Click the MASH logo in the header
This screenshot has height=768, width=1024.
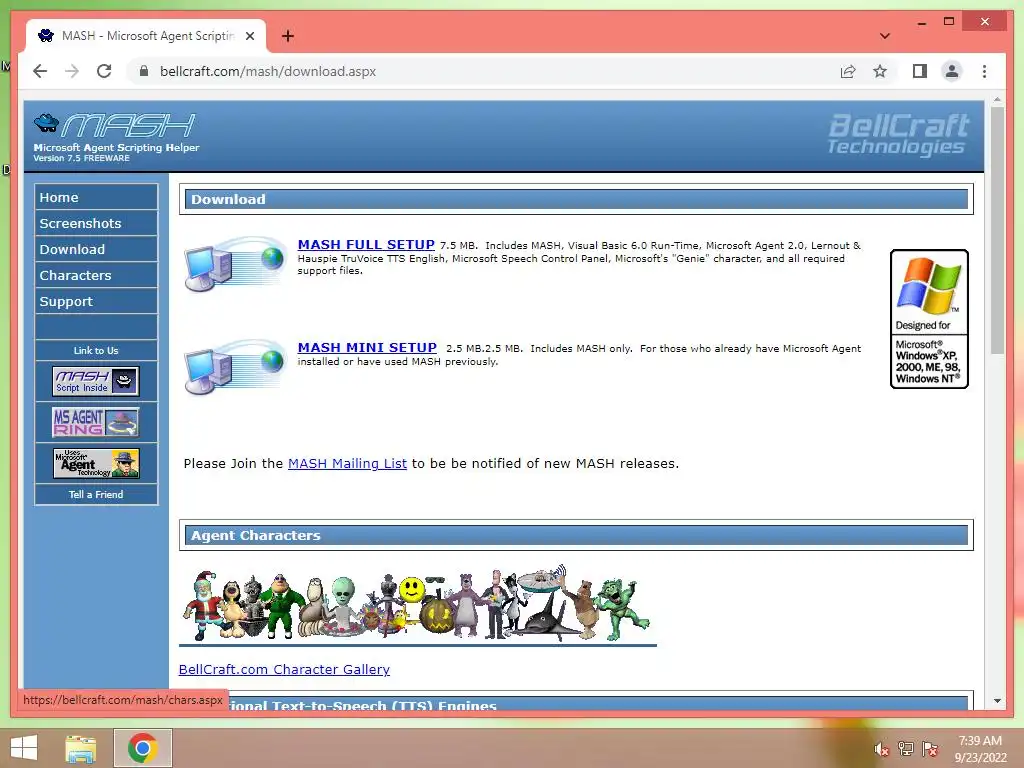116,136
